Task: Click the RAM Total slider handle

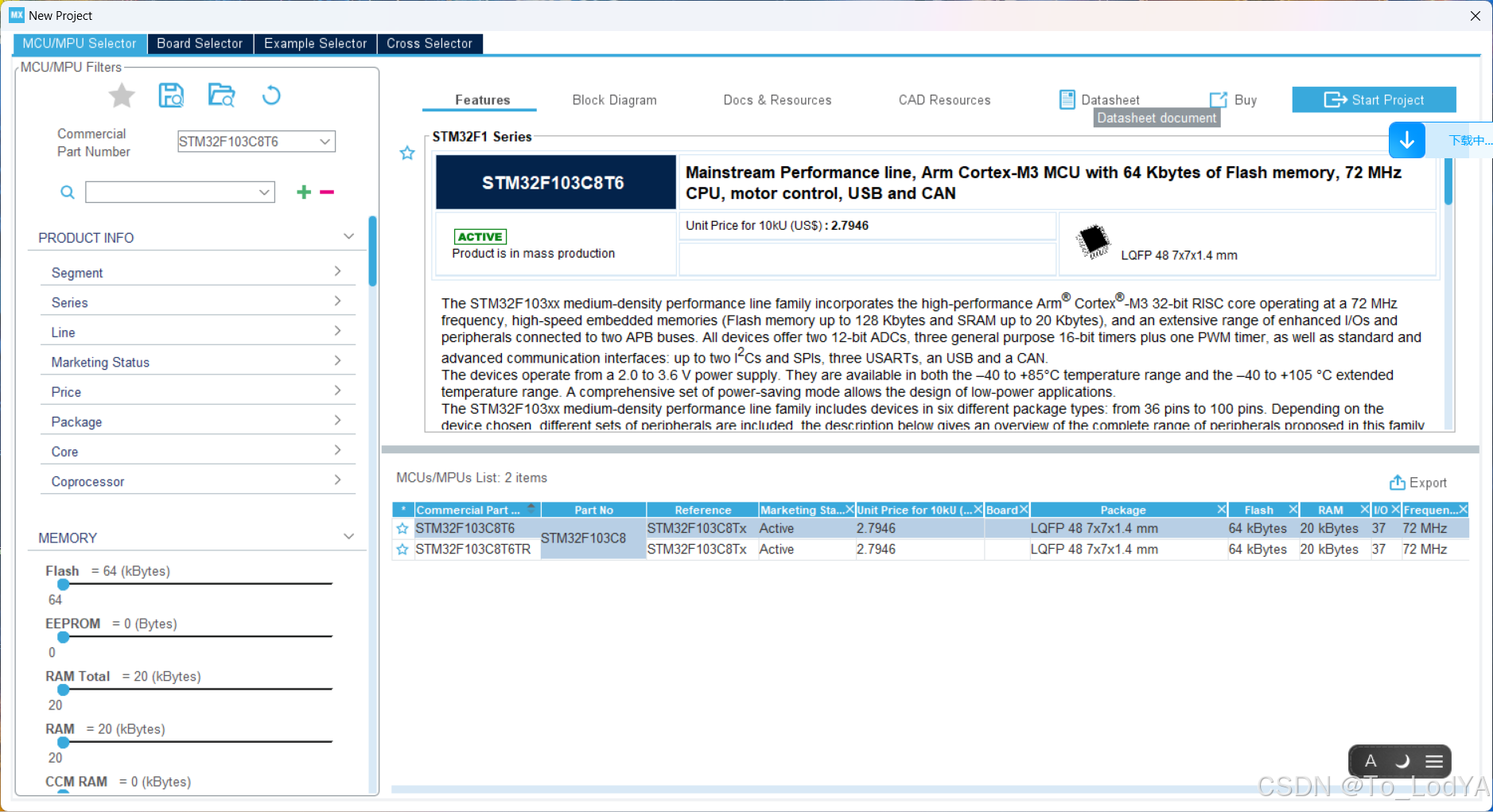Action: pyautogui.click(x=64, y=690)
